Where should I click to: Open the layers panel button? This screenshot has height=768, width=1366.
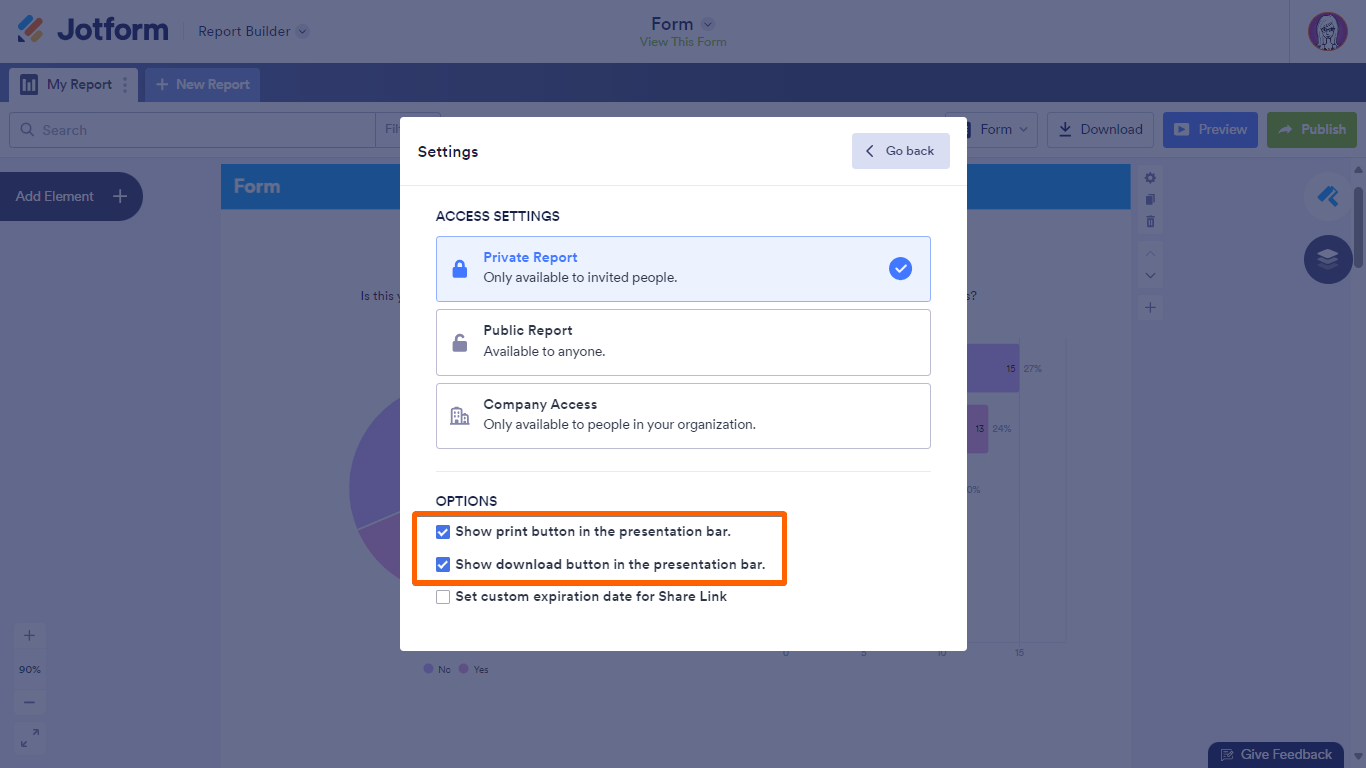click(1328, 259)
